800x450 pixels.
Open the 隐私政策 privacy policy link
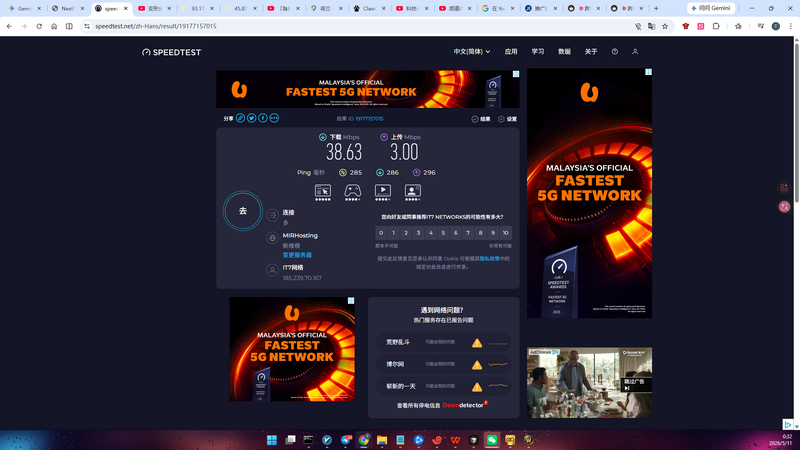point(489,259)
